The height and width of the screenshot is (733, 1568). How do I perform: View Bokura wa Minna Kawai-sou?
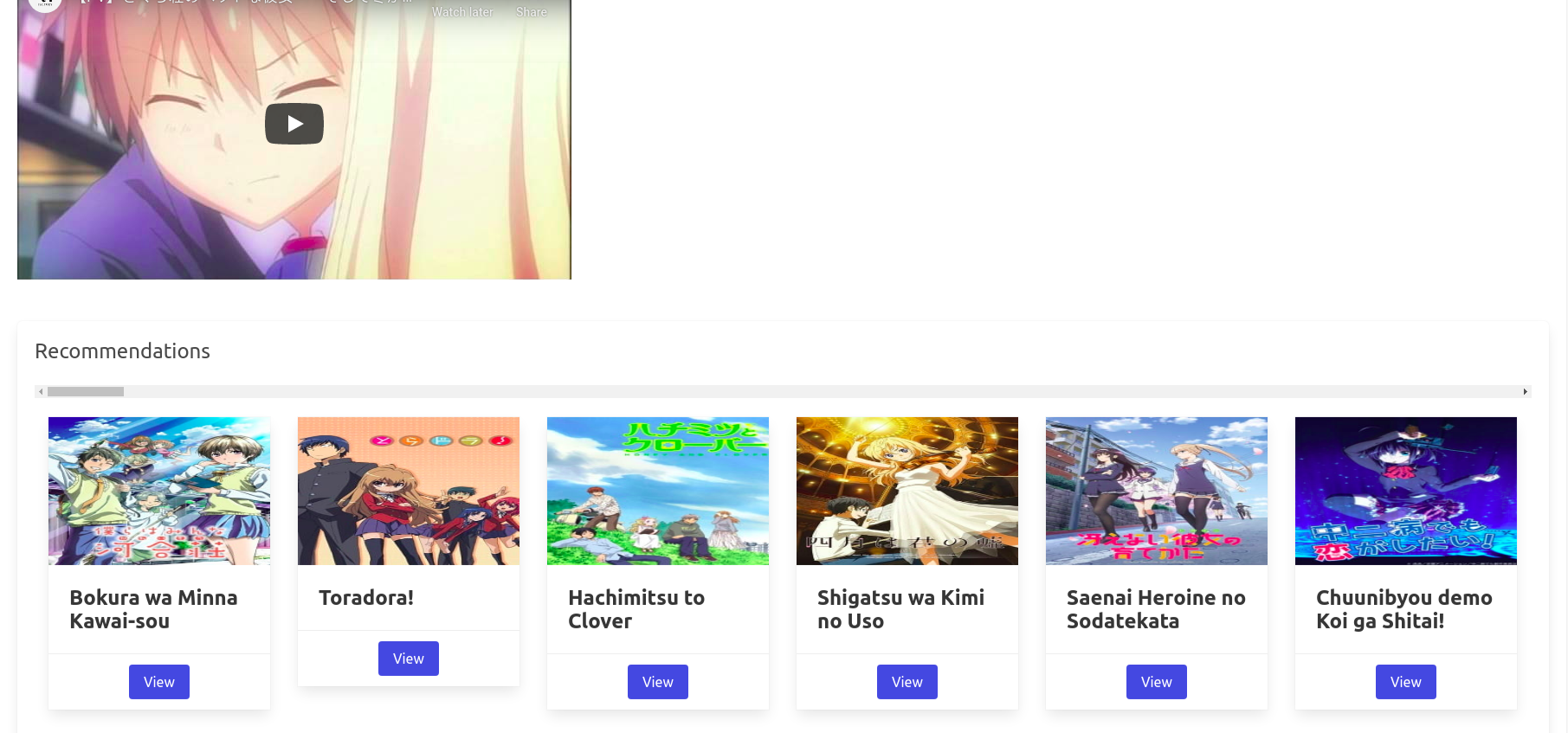tap(159, 682)
